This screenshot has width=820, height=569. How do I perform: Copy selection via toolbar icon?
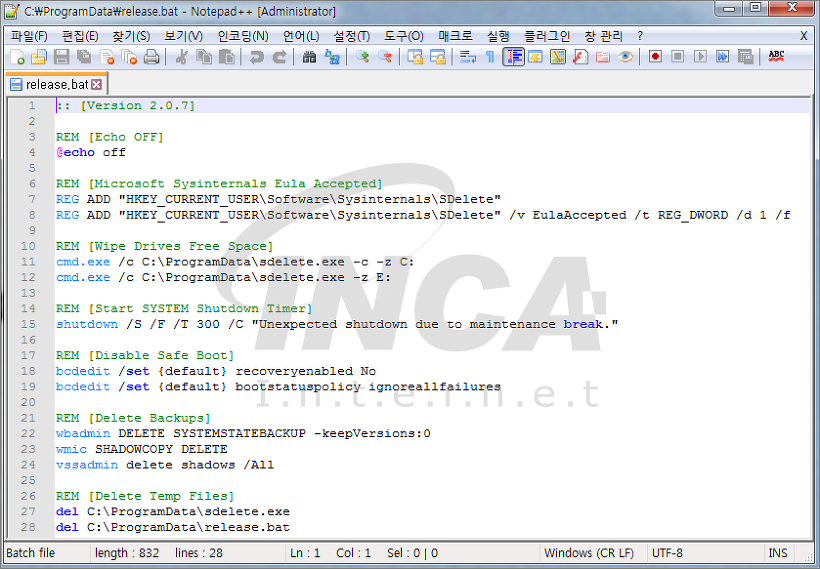[204, 56]
